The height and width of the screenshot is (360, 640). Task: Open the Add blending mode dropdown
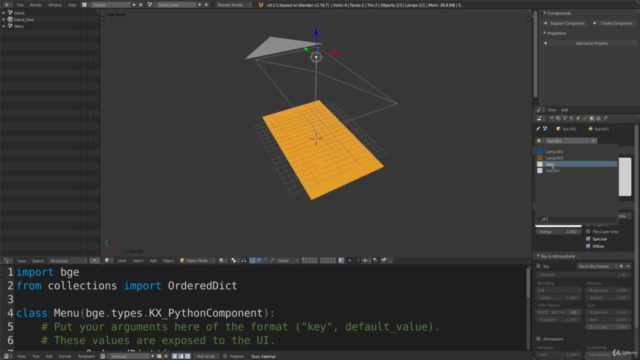point(558,290)
